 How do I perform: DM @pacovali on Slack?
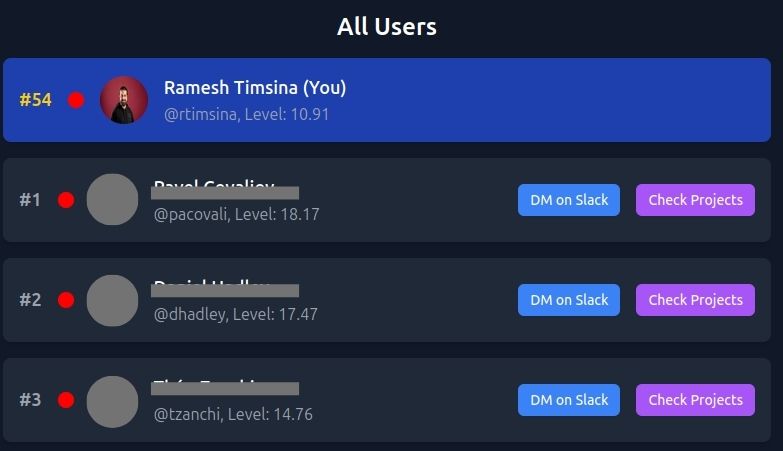point(569,200)
